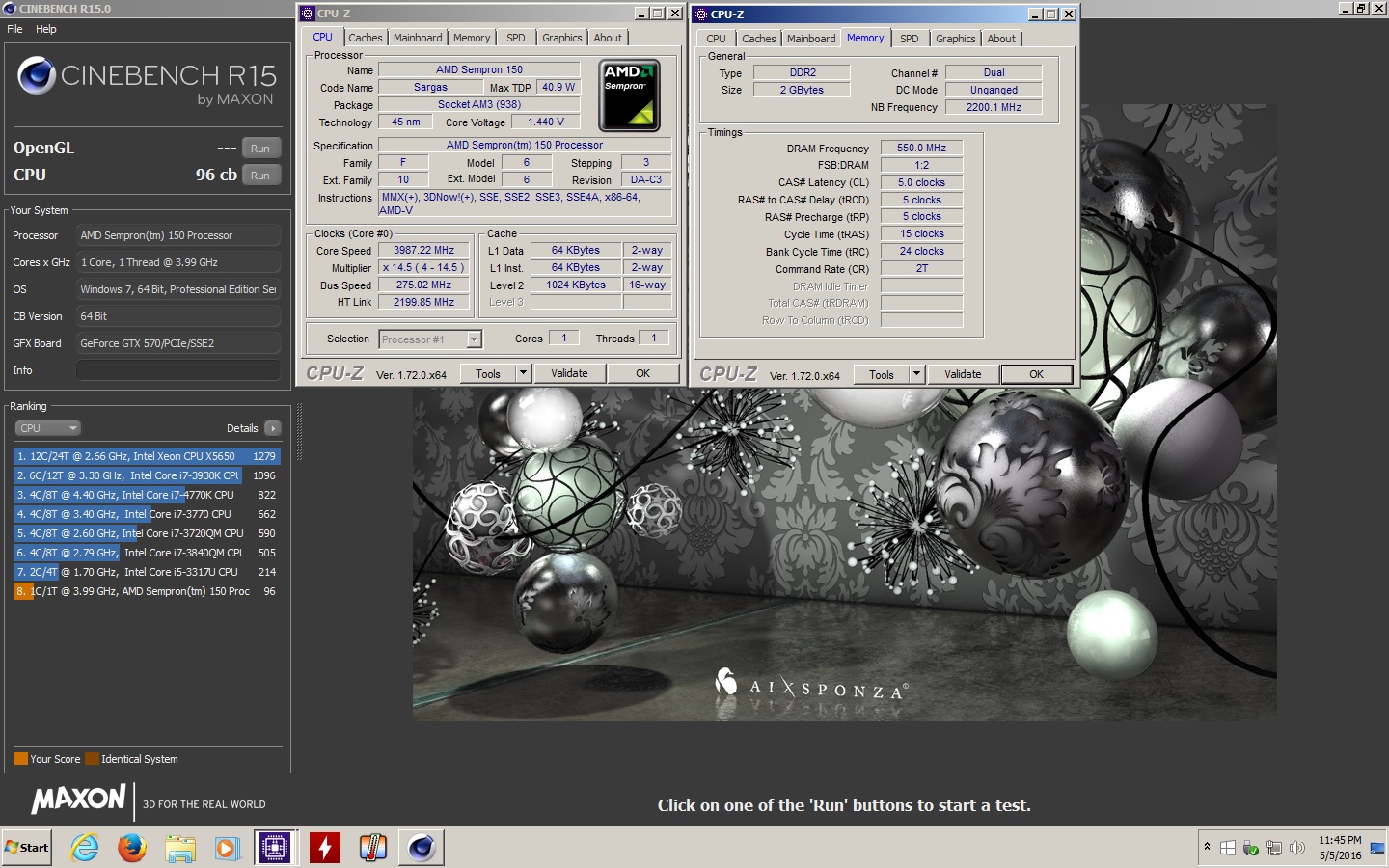
Task: Open the volume speaker tray icon
Action: (1297, 848)
